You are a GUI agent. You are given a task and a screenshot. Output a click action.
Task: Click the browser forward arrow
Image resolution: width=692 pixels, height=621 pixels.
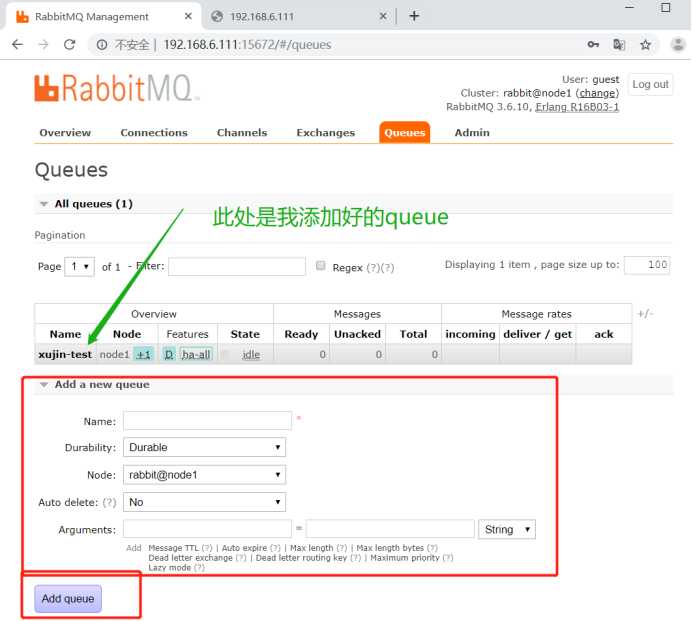43,45
